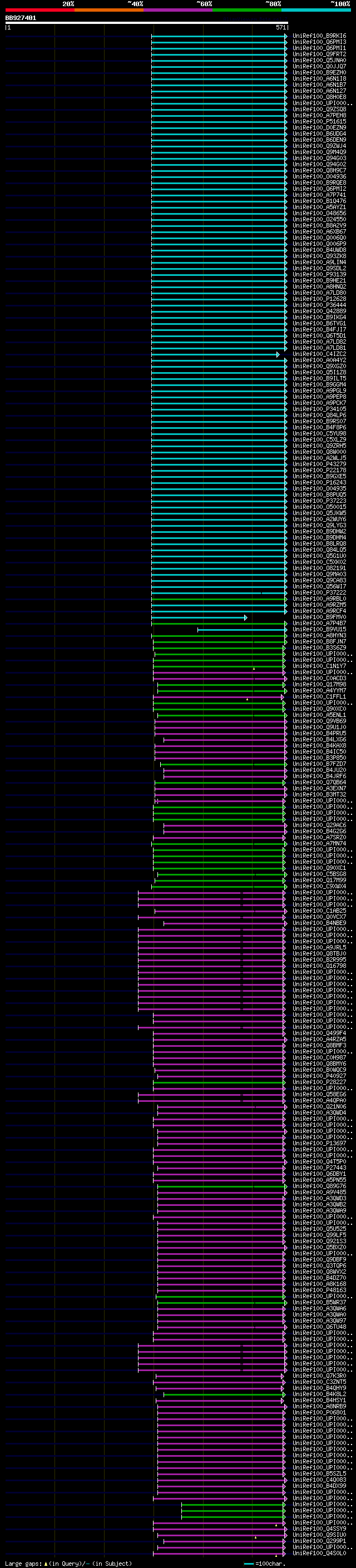This screenshot has width=356, height=1568.
Task: Select hit label UniRef100_B4KAX8
Action: 319,746
